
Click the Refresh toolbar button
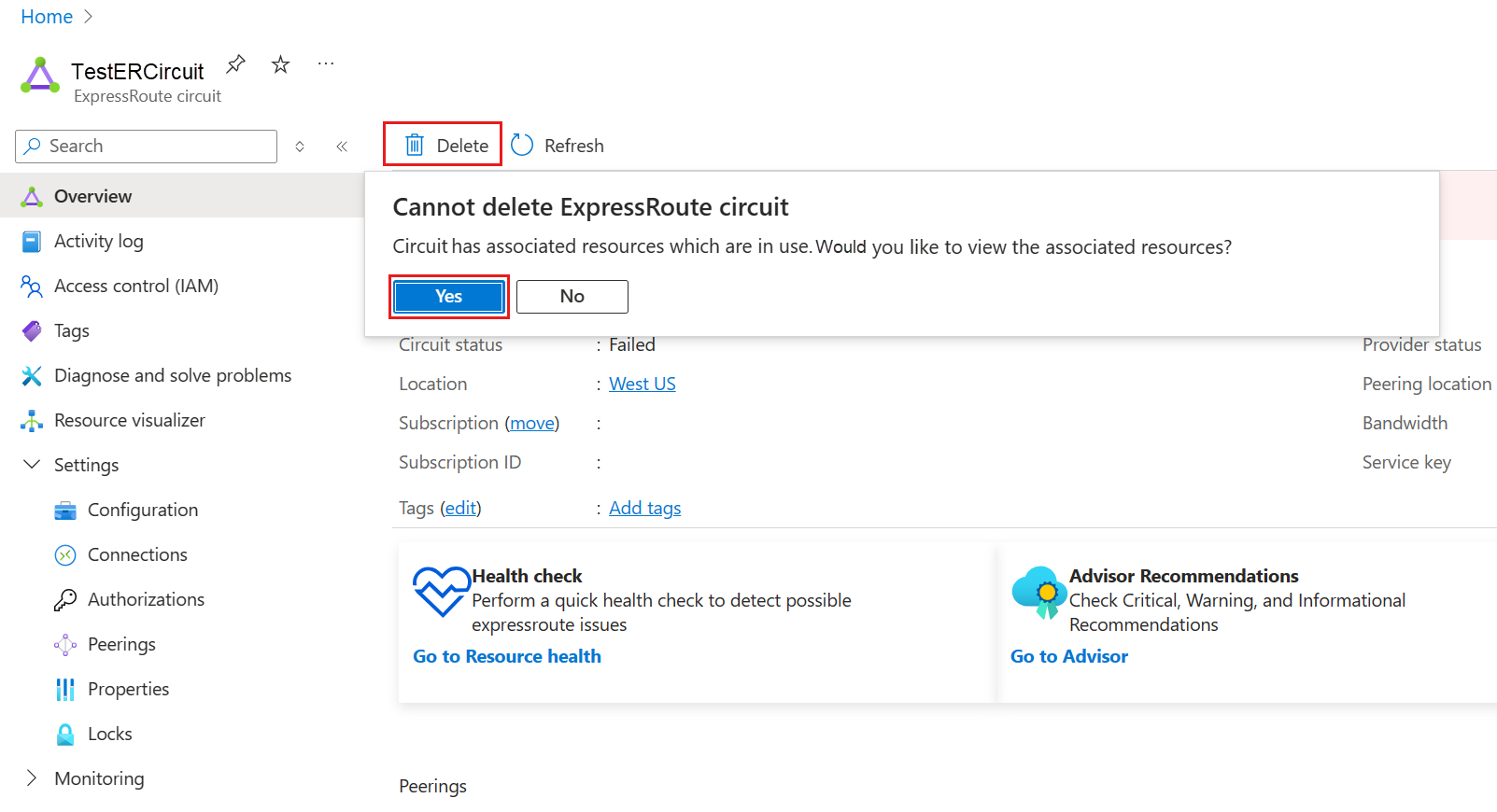558,146
